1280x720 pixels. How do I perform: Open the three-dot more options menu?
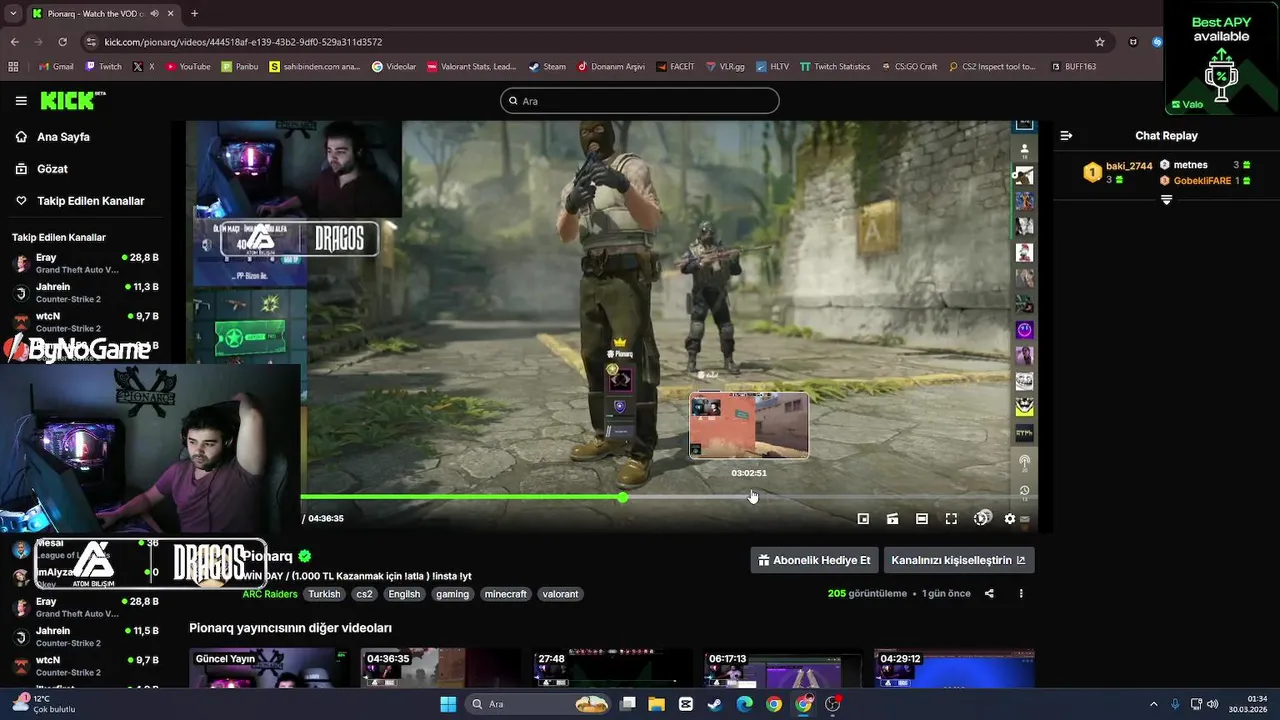1021,593
